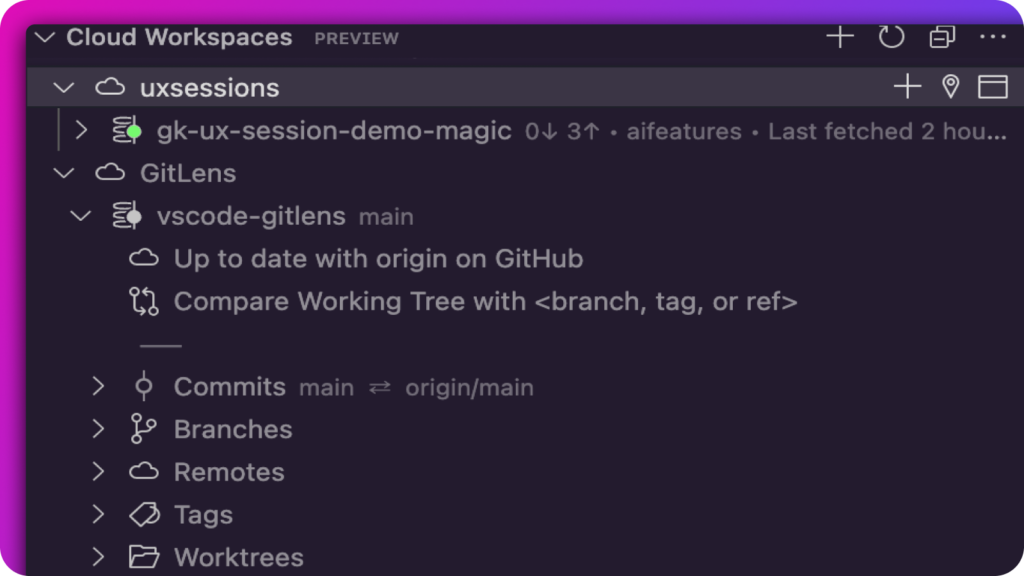Click the compare arrows icon beside Compare Working Tree
This screenshot has width=1024, height=576.
pos(144,301)
